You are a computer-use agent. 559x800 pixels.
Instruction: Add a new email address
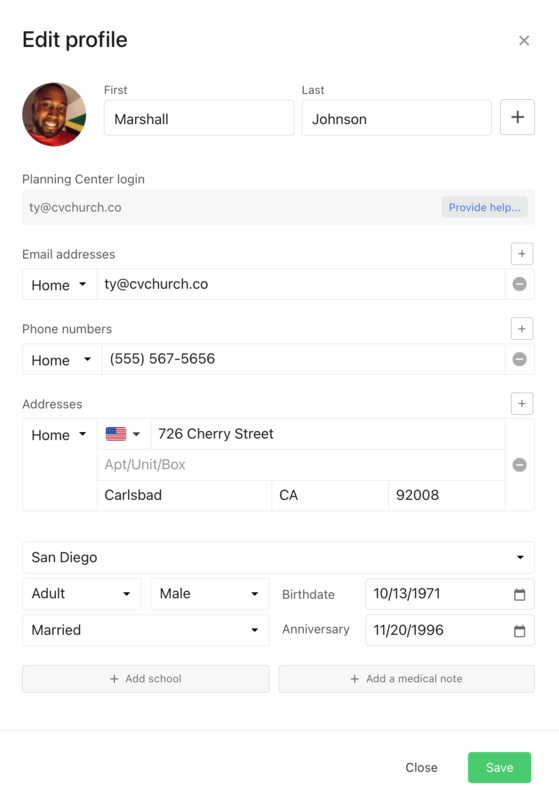pyautogui.click(x=522, y=254)
